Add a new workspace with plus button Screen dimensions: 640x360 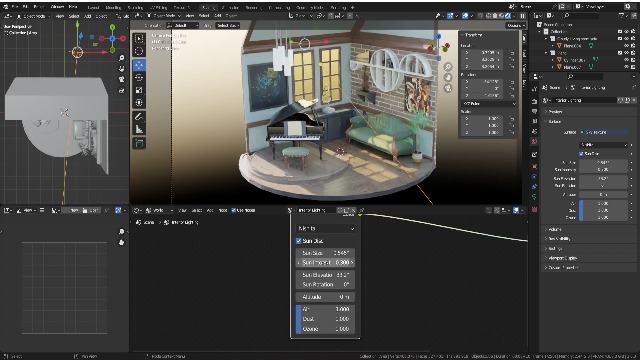[x=352, y=7]
